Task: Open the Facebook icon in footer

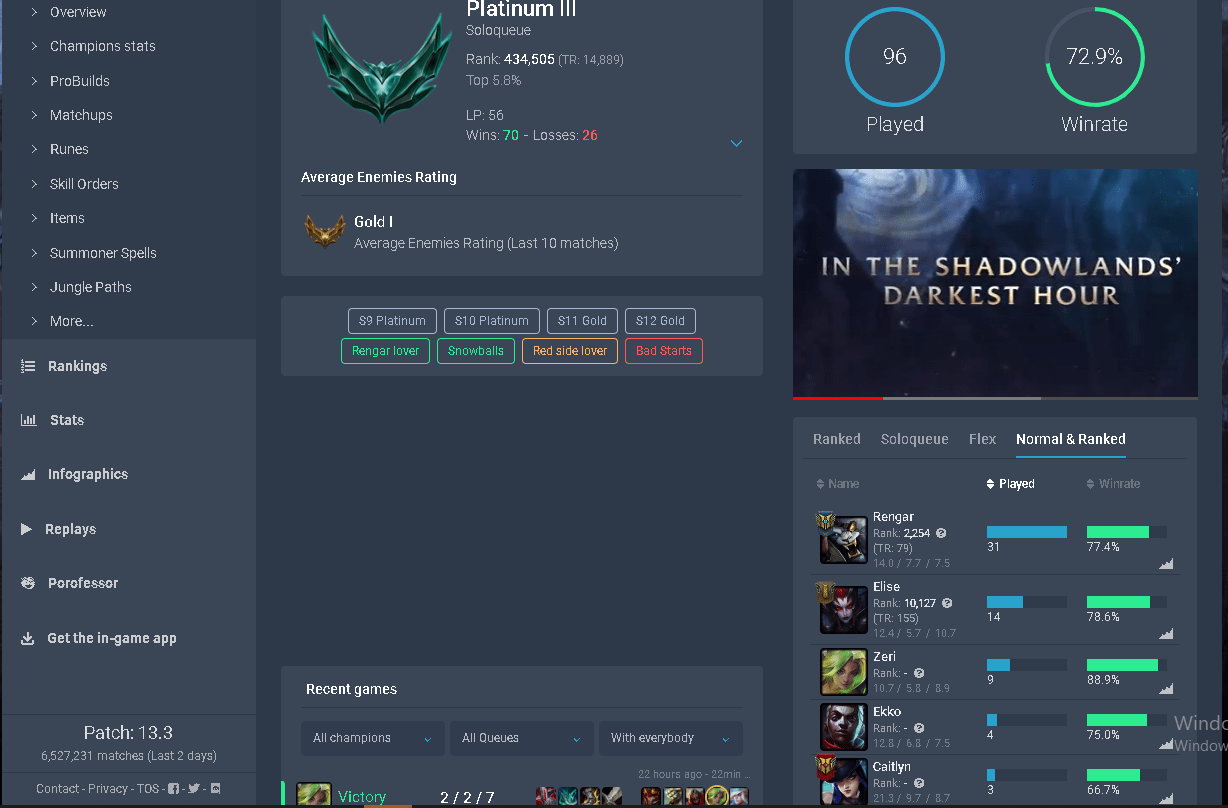Action: (174, 789)
